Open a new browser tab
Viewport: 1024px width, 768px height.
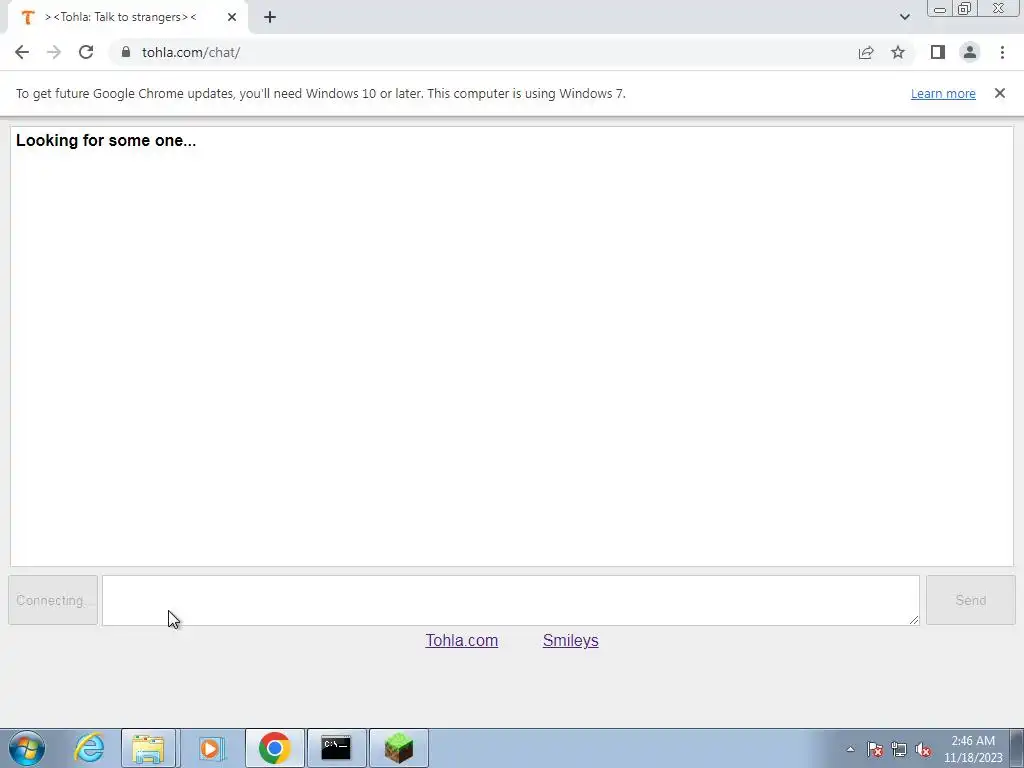coord(270,17)
